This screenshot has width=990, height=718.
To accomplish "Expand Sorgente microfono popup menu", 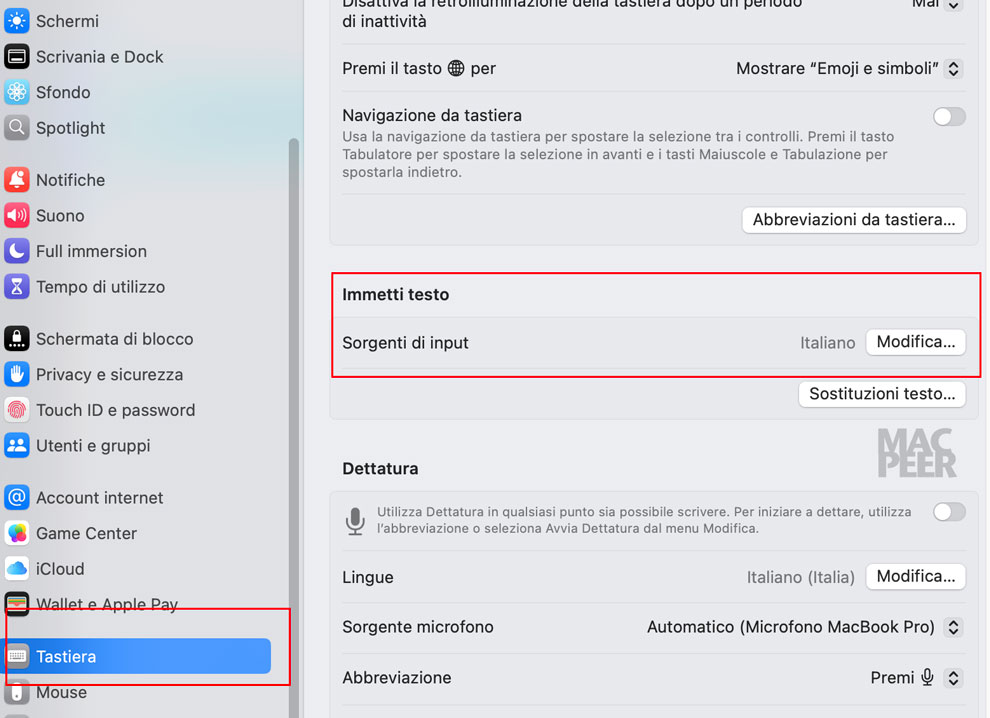I will click(x=804, y=627).
